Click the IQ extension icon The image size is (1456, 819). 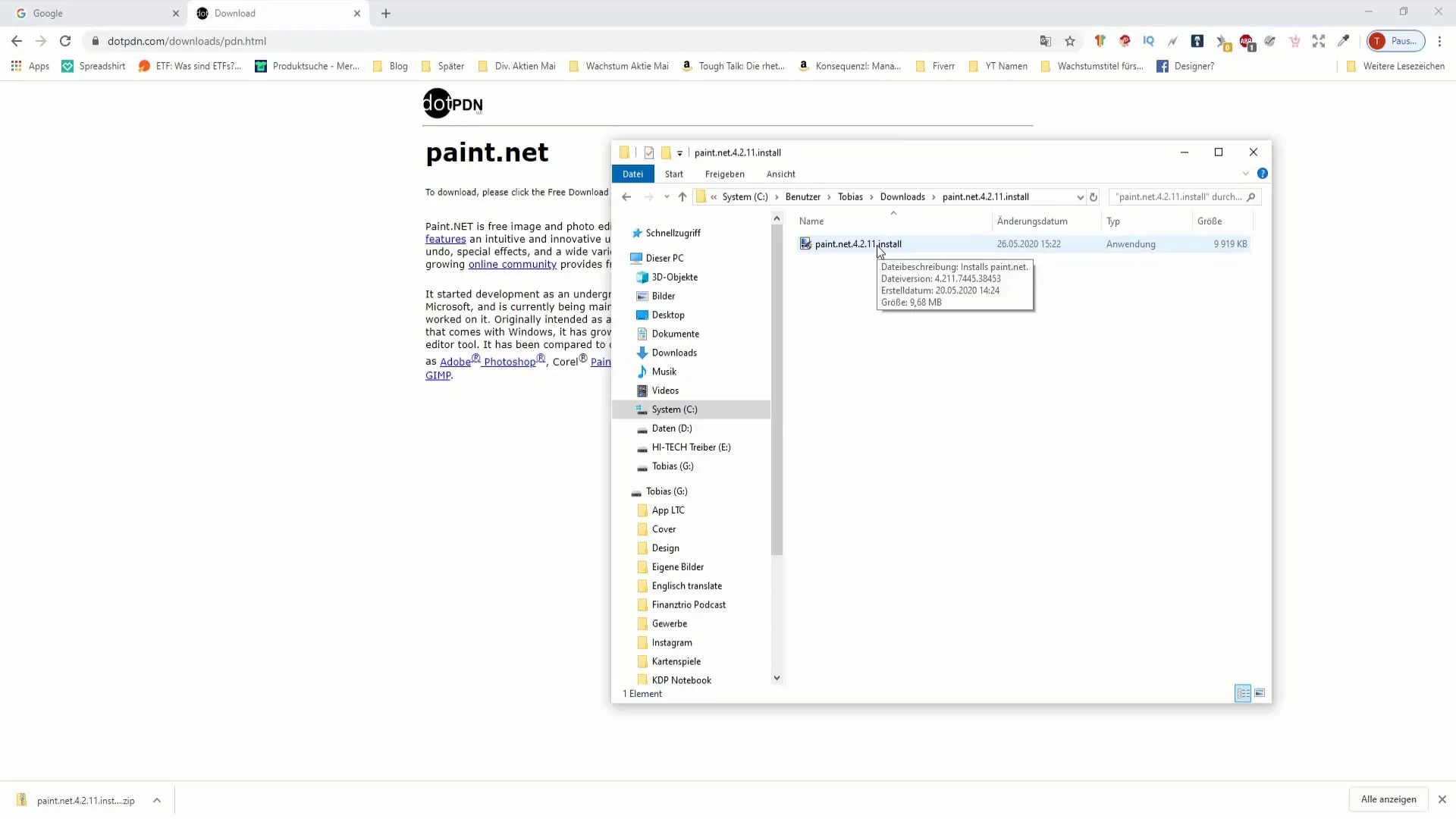1149,41
